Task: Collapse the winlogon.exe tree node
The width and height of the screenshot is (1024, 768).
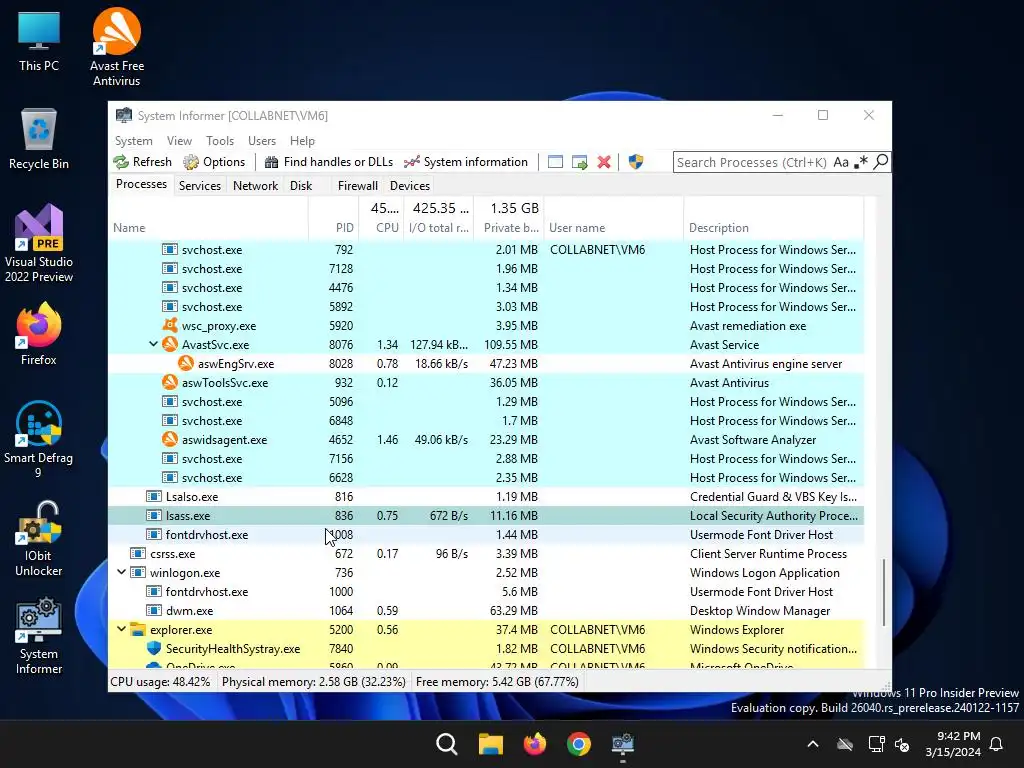Action: 121,572
